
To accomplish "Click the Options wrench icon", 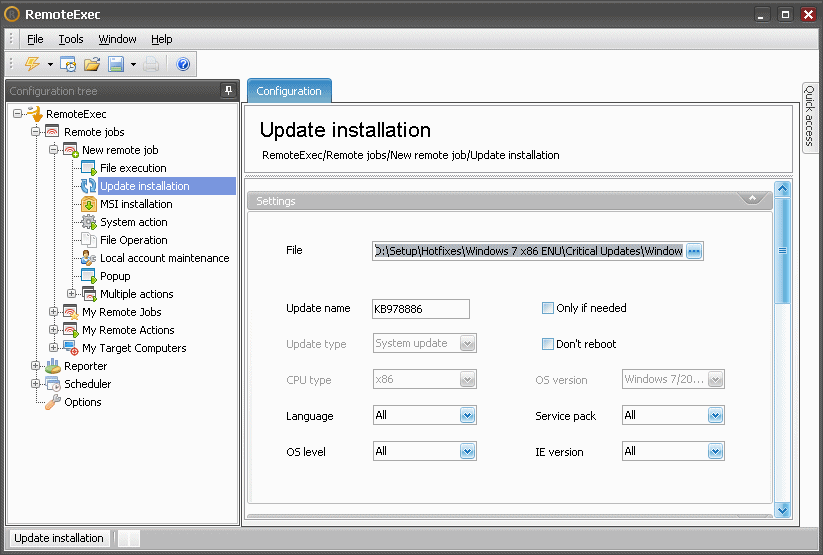I will [52, 402].
